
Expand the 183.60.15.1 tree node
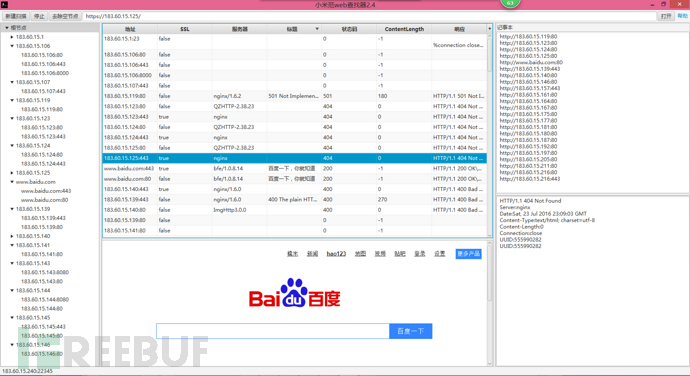coord(12,37)
